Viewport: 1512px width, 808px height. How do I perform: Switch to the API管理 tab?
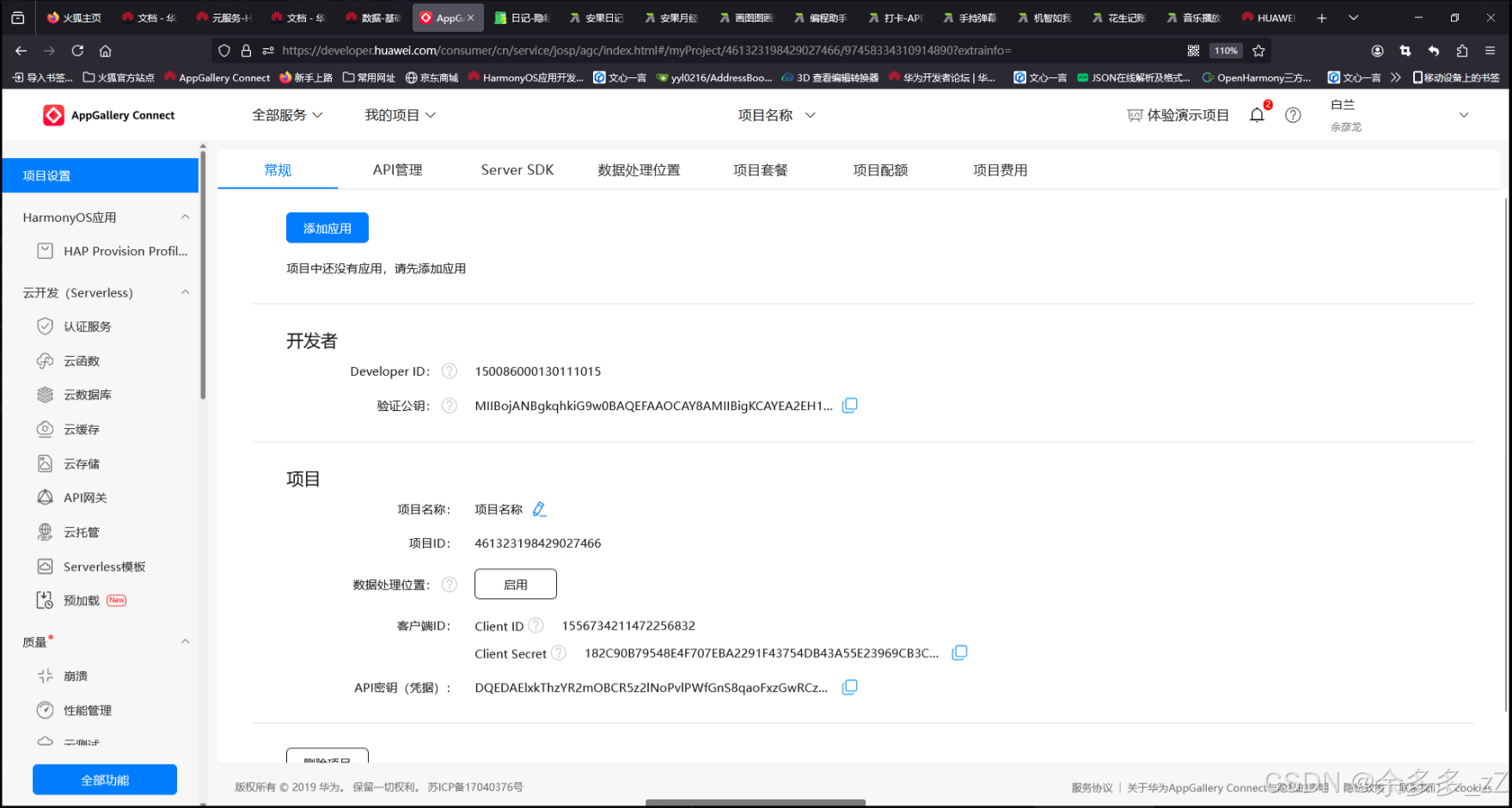(x=397, y=170)
